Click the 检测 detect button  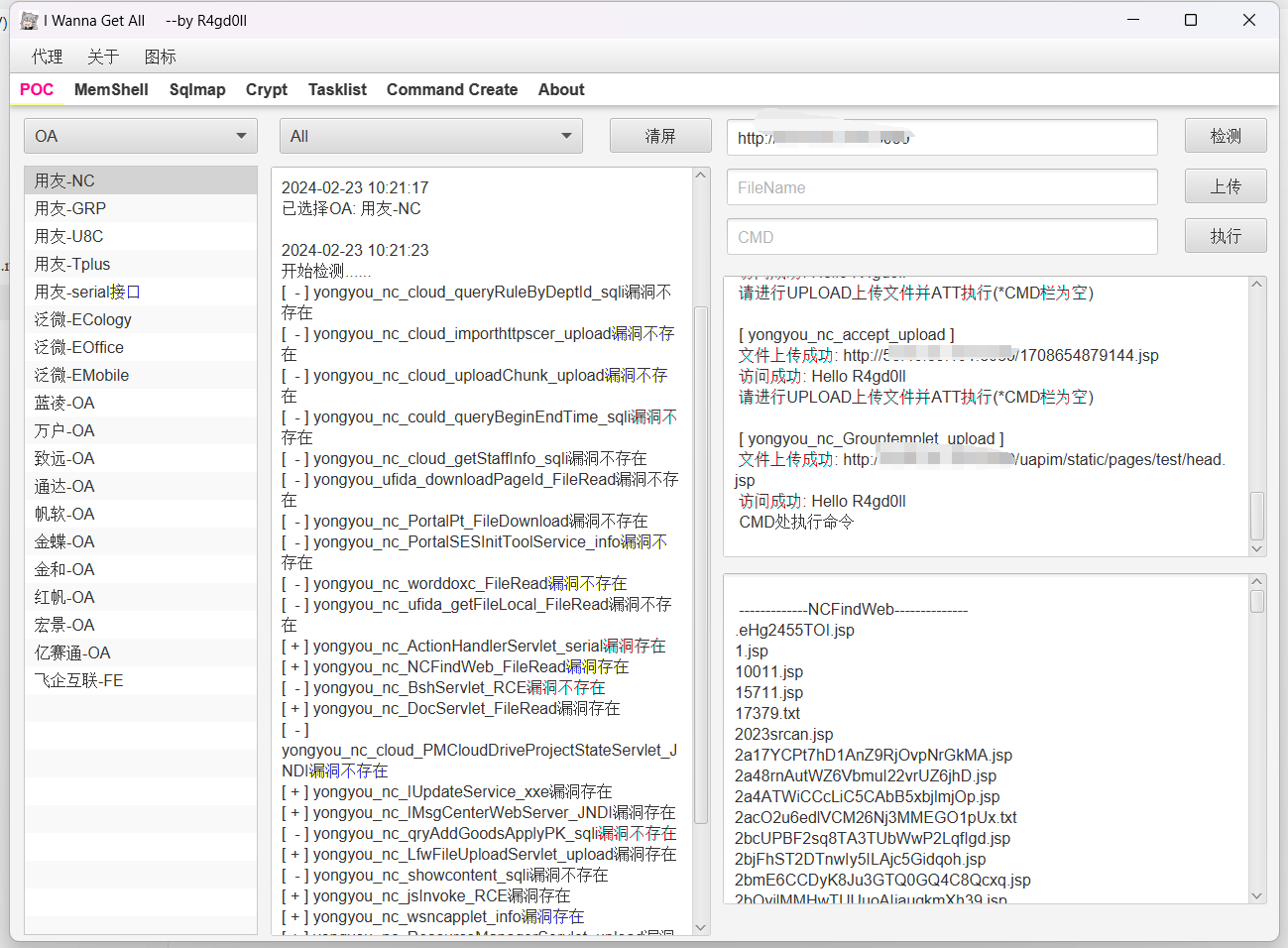coord(1226,136)
